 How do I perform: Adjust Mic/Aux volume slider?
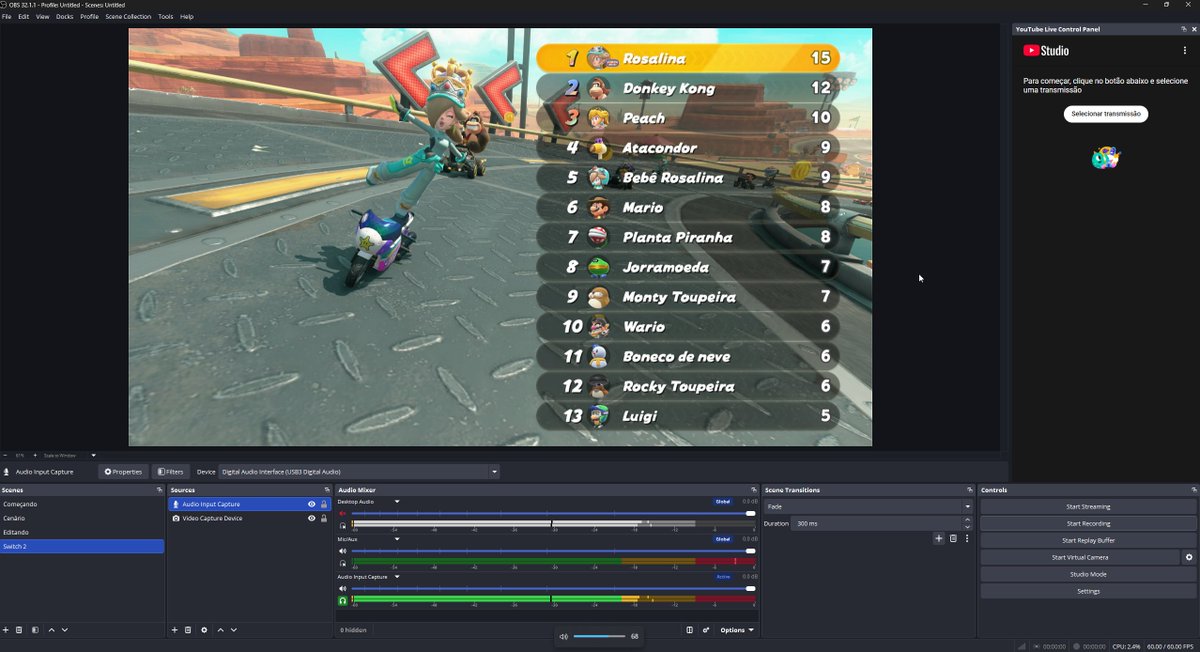click(x=553, y=551)
